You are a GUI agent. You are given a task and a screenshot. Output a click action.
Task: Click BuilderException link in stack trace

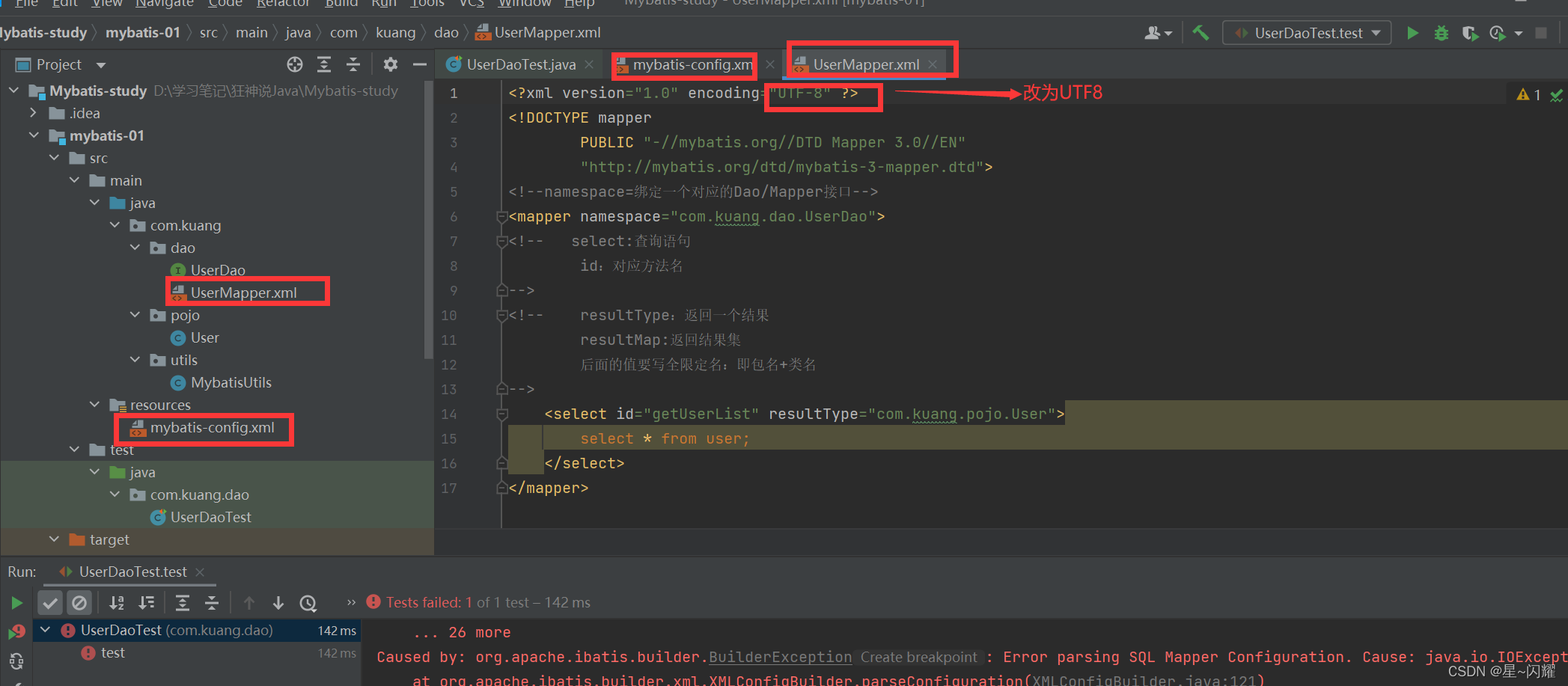pyautogui.click(x=780, y=657)
